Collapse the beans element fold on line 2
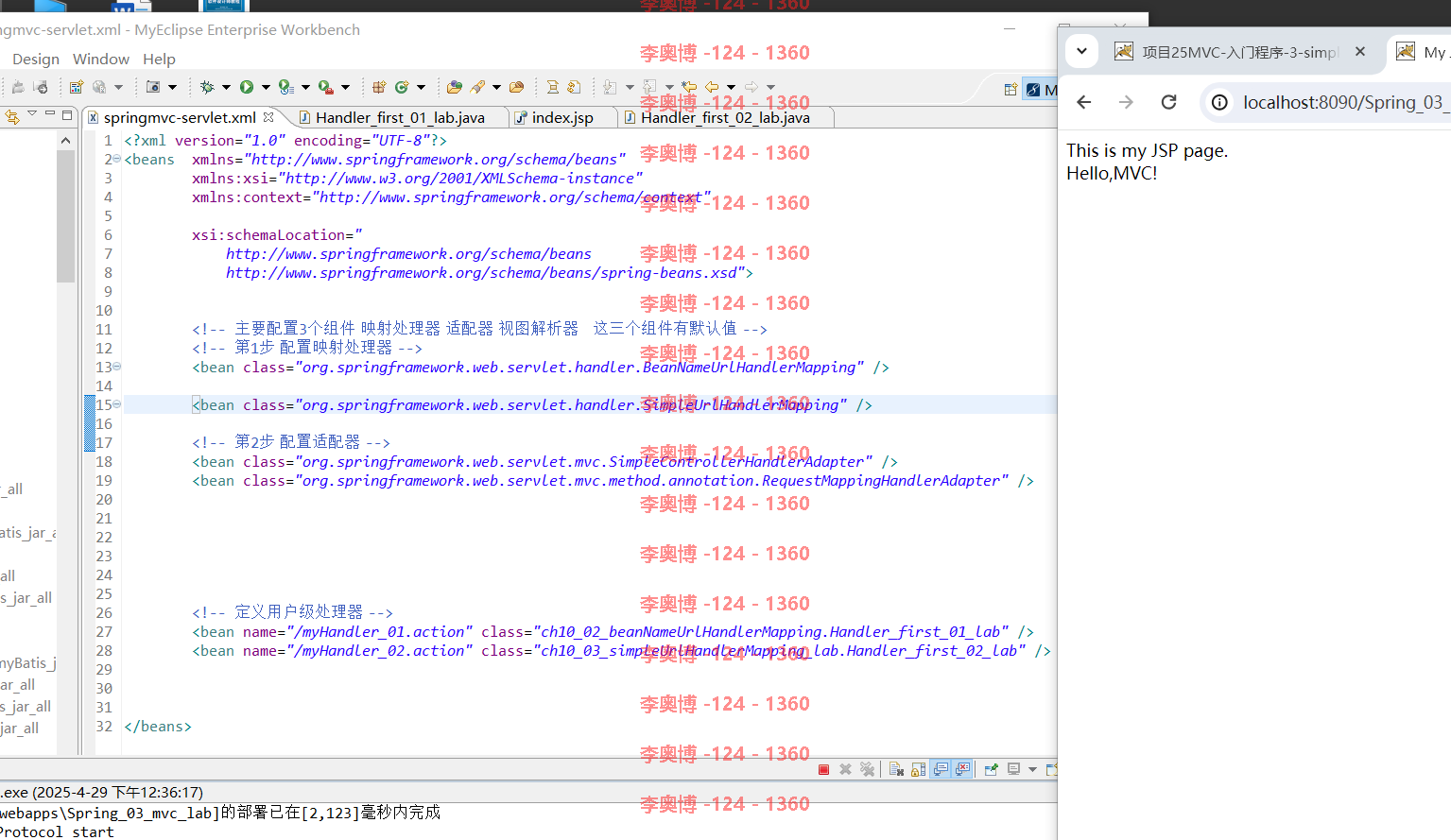Image resolution: width=1451 pixels, height=840 pixels. pos(117,159)
